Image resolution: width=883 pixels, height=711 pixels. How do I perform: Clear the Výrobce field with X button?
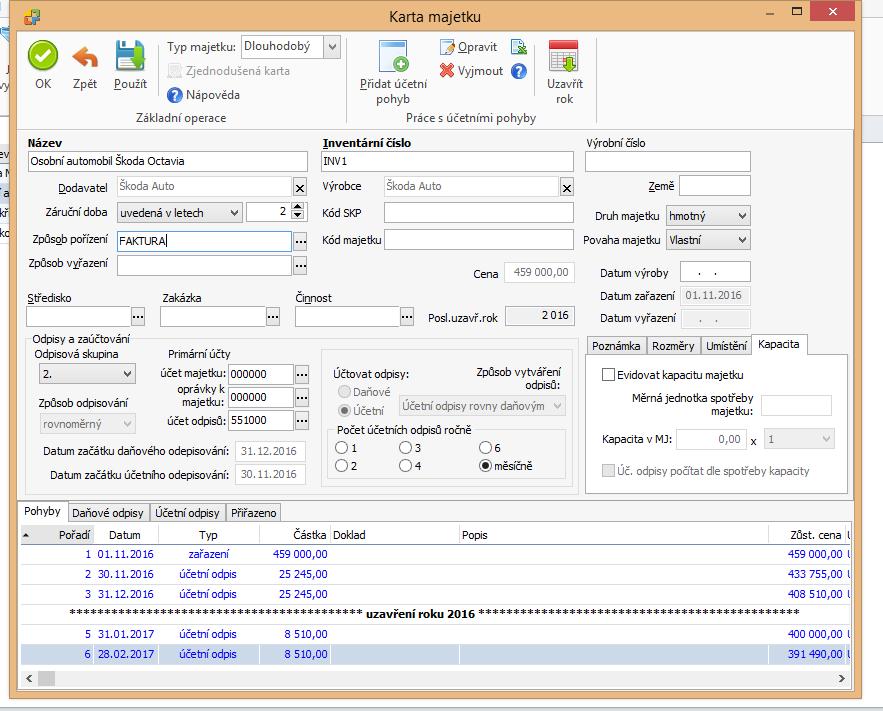(567, 188)
